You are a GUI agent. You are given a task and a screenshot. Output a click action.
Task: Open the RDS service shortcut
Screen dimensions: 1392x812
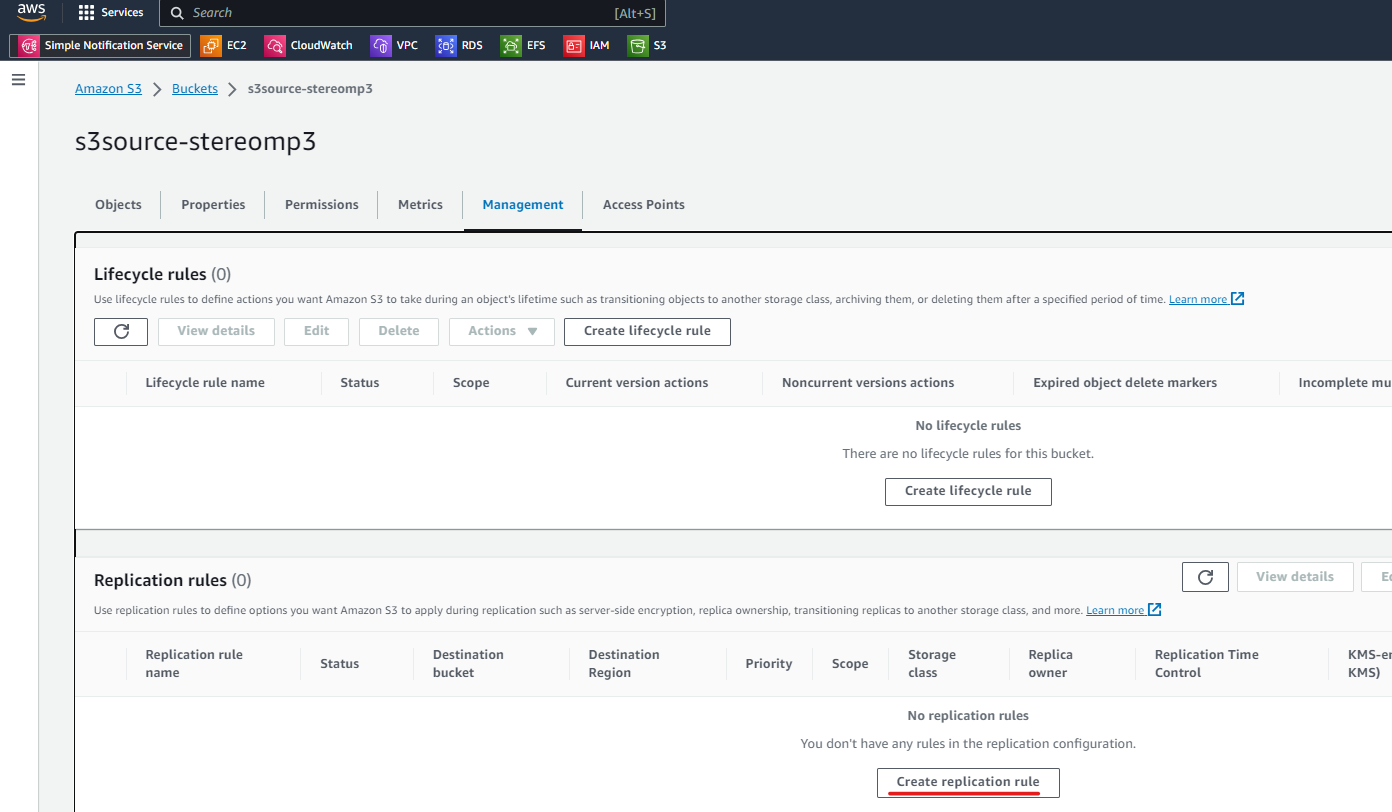click(x=460, y=45)
